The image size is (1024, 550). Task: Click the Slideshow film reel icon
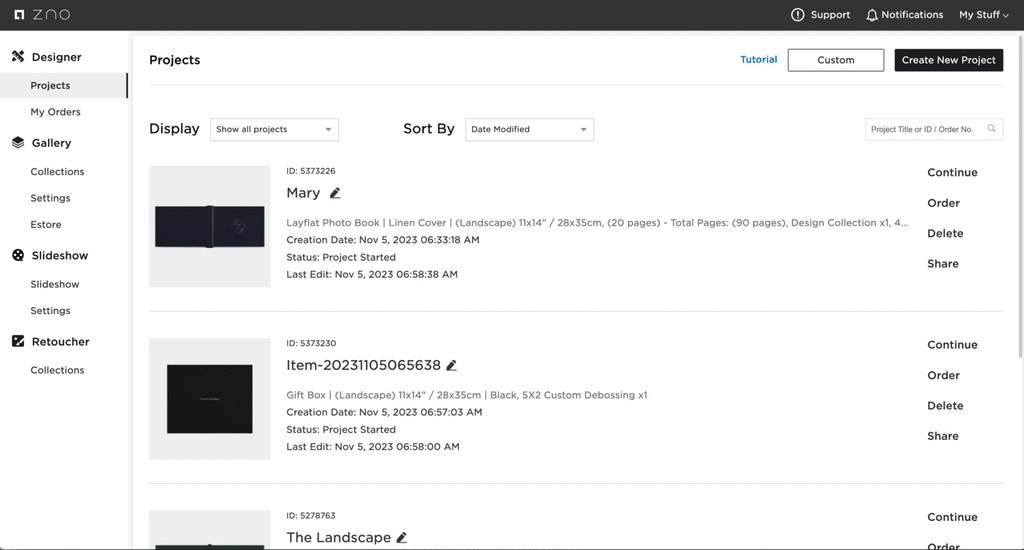pos(18,255)
